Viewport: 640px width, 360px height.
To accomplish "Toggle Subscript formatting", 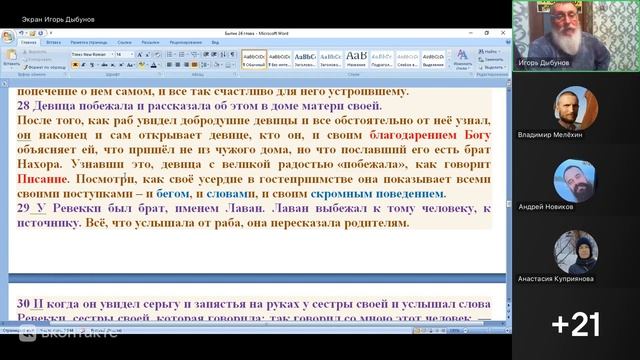I will (113, 65).
